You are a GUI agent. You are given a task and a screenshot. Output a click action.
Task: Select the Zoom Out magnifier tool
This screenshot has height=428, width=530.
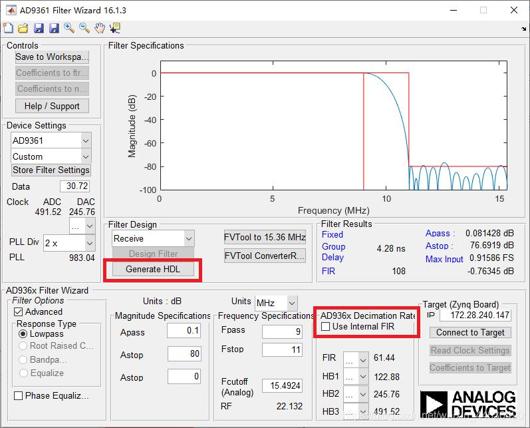tap(84, 28)
